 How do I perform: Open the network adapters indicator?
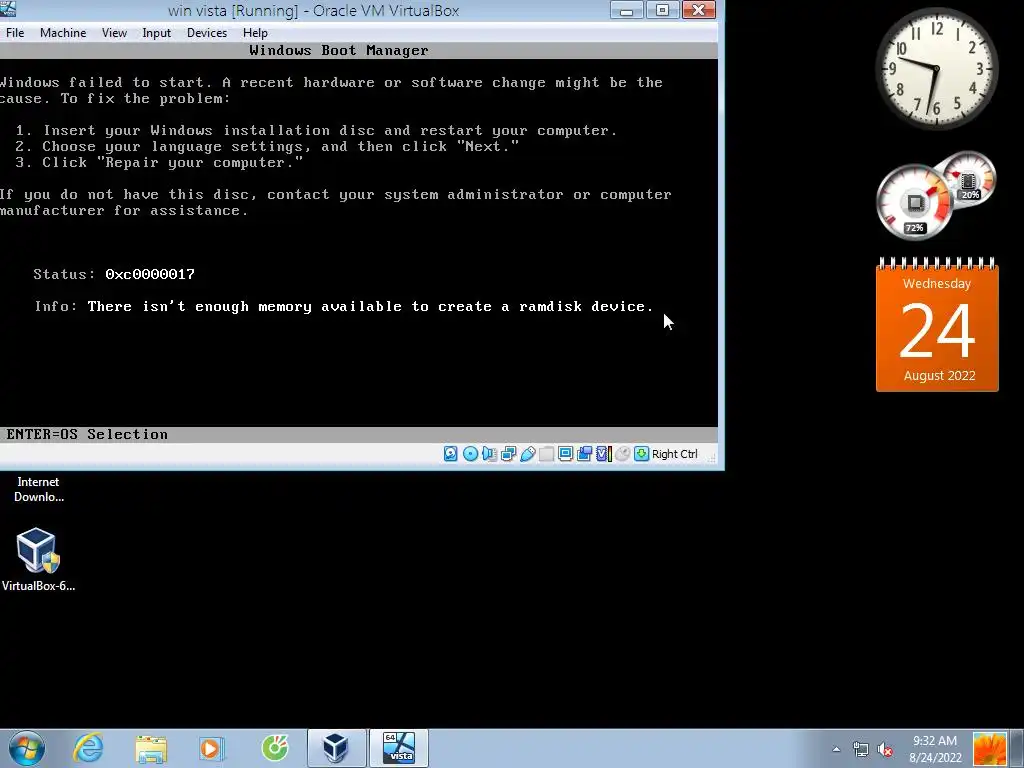(x=508, y=454)
